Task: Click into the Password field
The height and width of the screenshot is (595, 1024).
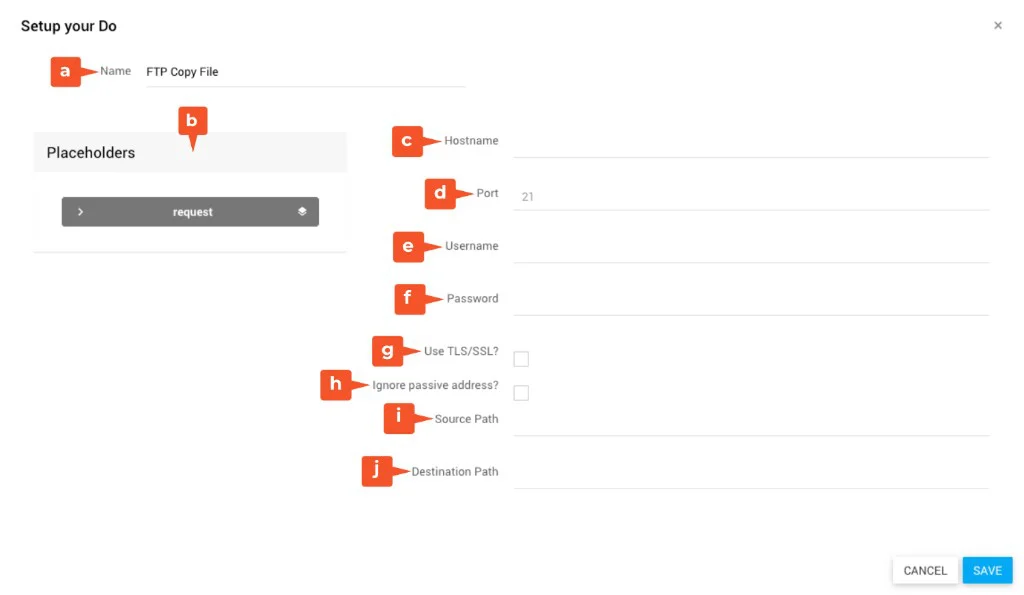Action: [x=750, y=300]
